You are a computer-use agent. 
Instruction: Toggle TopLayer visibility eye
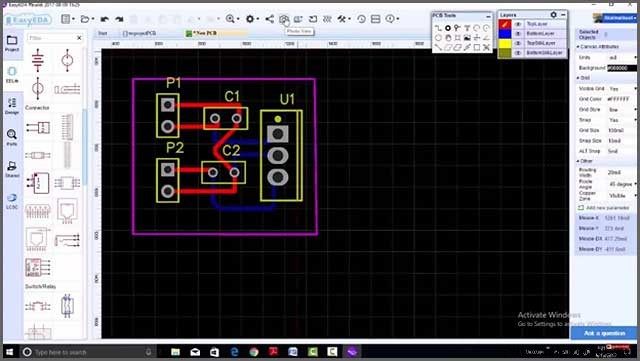click(x=518, y=24)
